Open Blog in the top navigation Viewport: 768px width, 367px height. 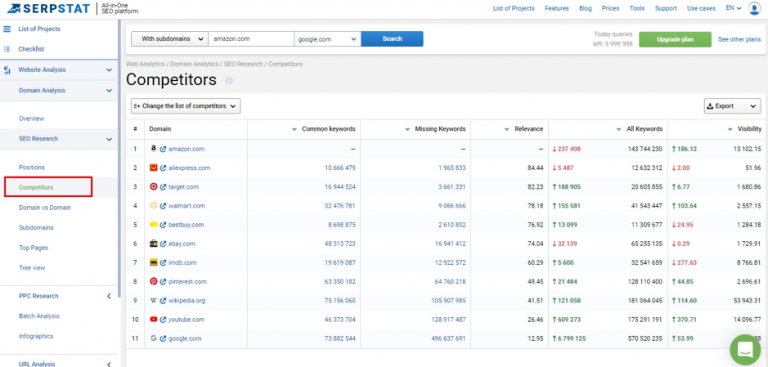585,8
